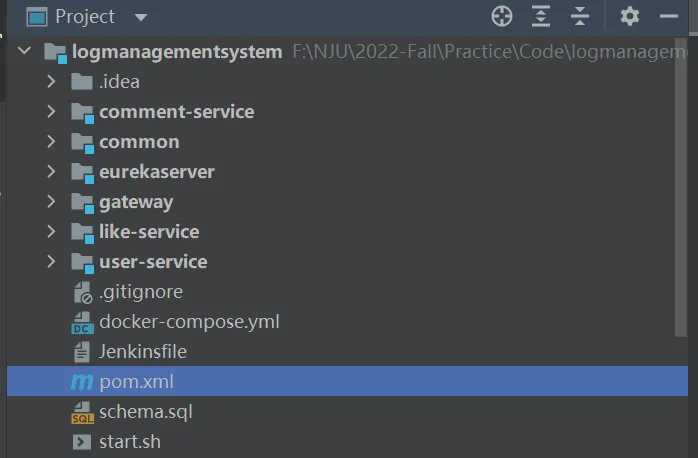Hide the Project tool window
Image resolution: width=698 pixels, height=458 pixels.
tap(669, 16)
